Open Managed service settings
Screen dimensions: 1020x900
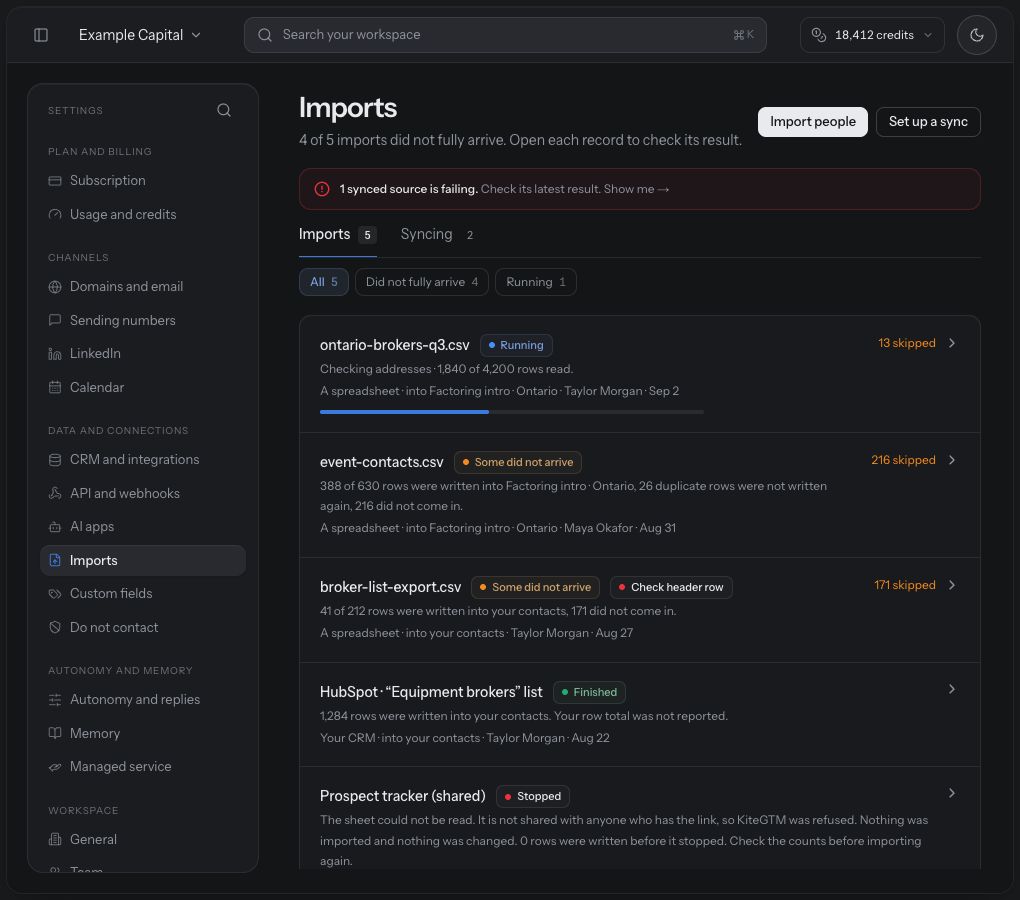click(x=142, y=767)
